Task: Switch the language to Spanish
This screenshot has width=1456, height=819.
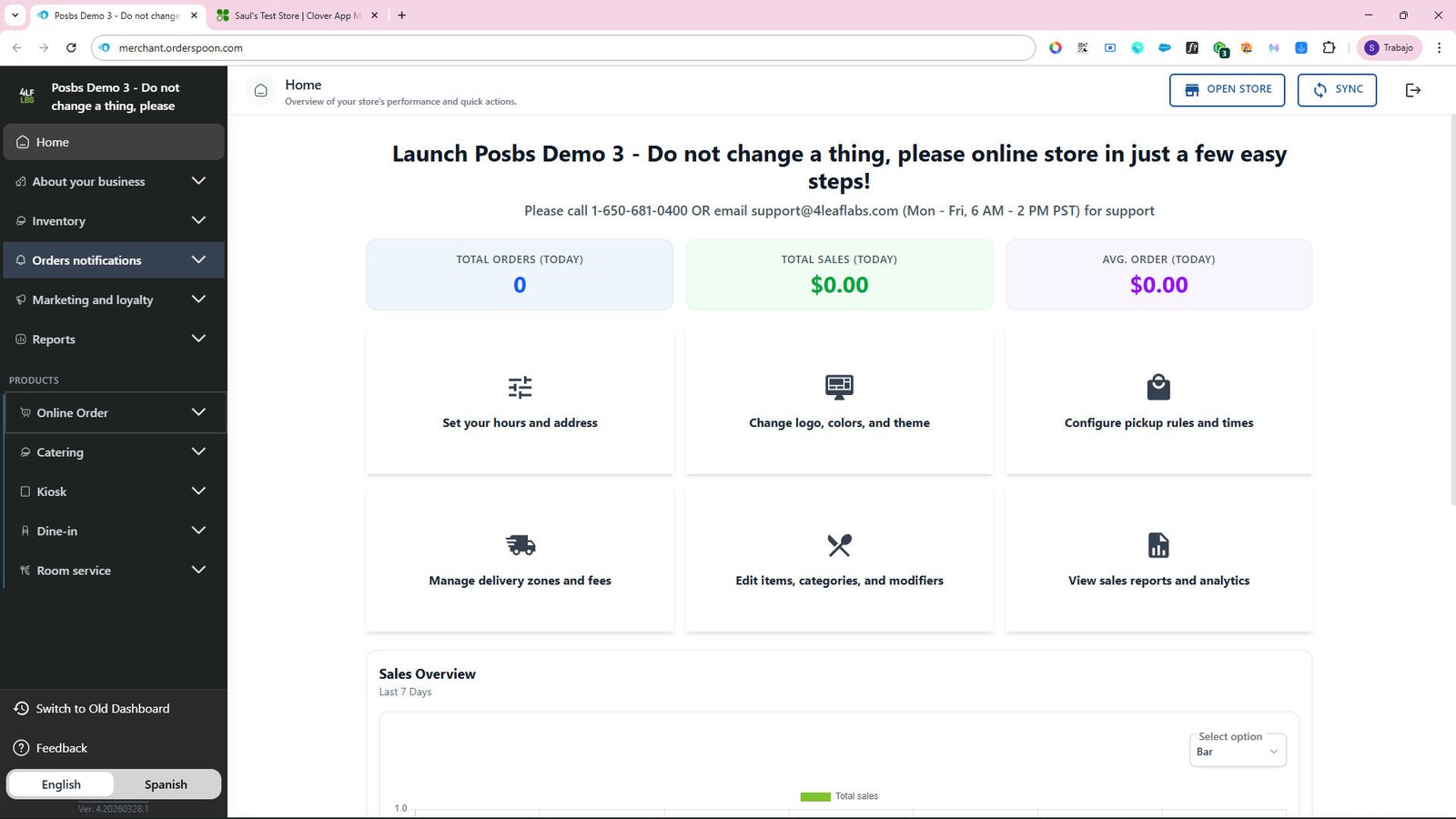Action: pyautogui.click(x=166, y=784)
